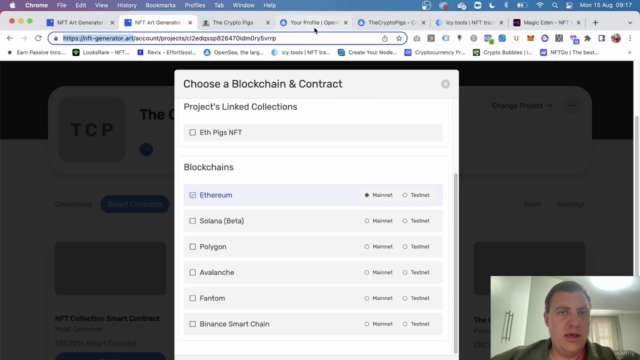This screenshot has height=360, width=640.
Task: Tick the Binance Smart Chain checkbox
Action: (193, 324)
